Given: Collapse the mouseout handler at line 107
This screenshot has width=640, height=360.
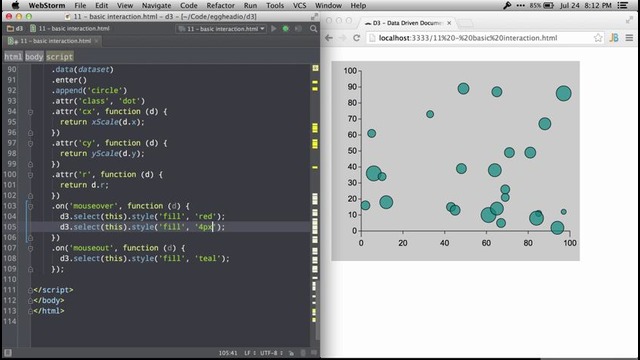Looking at the screenshot, I should pos(30,248).
